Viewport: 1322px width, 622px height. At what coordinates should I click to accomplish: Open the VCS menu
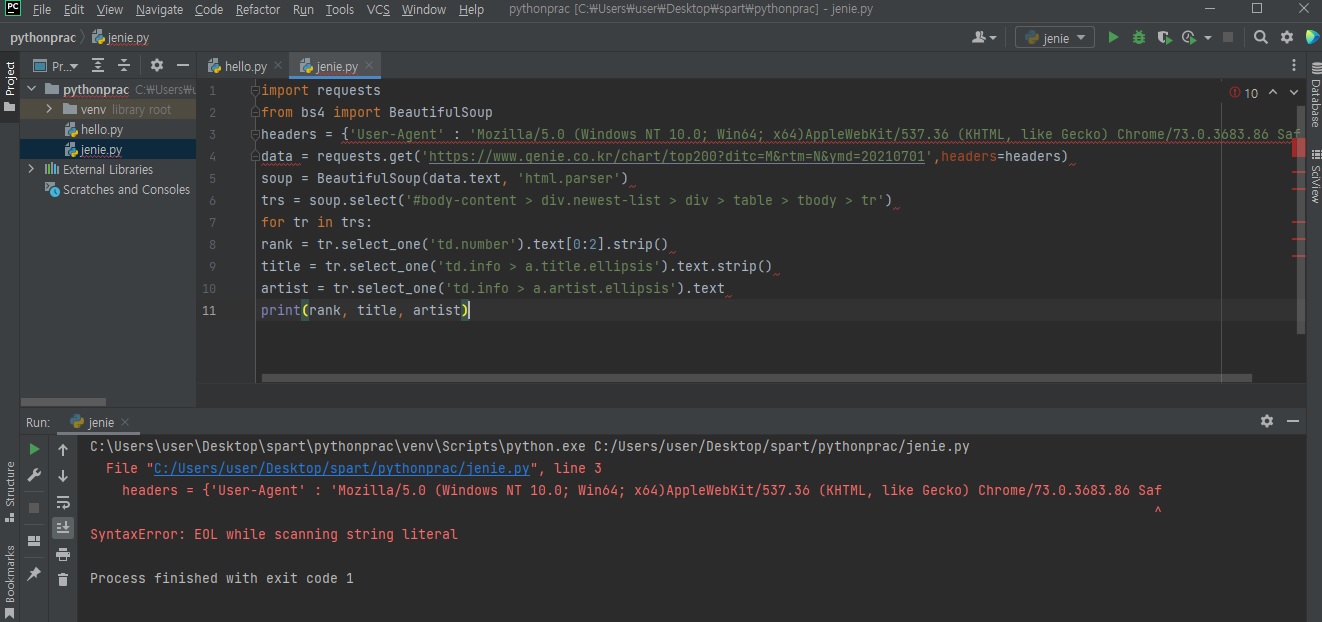(378, 9)
